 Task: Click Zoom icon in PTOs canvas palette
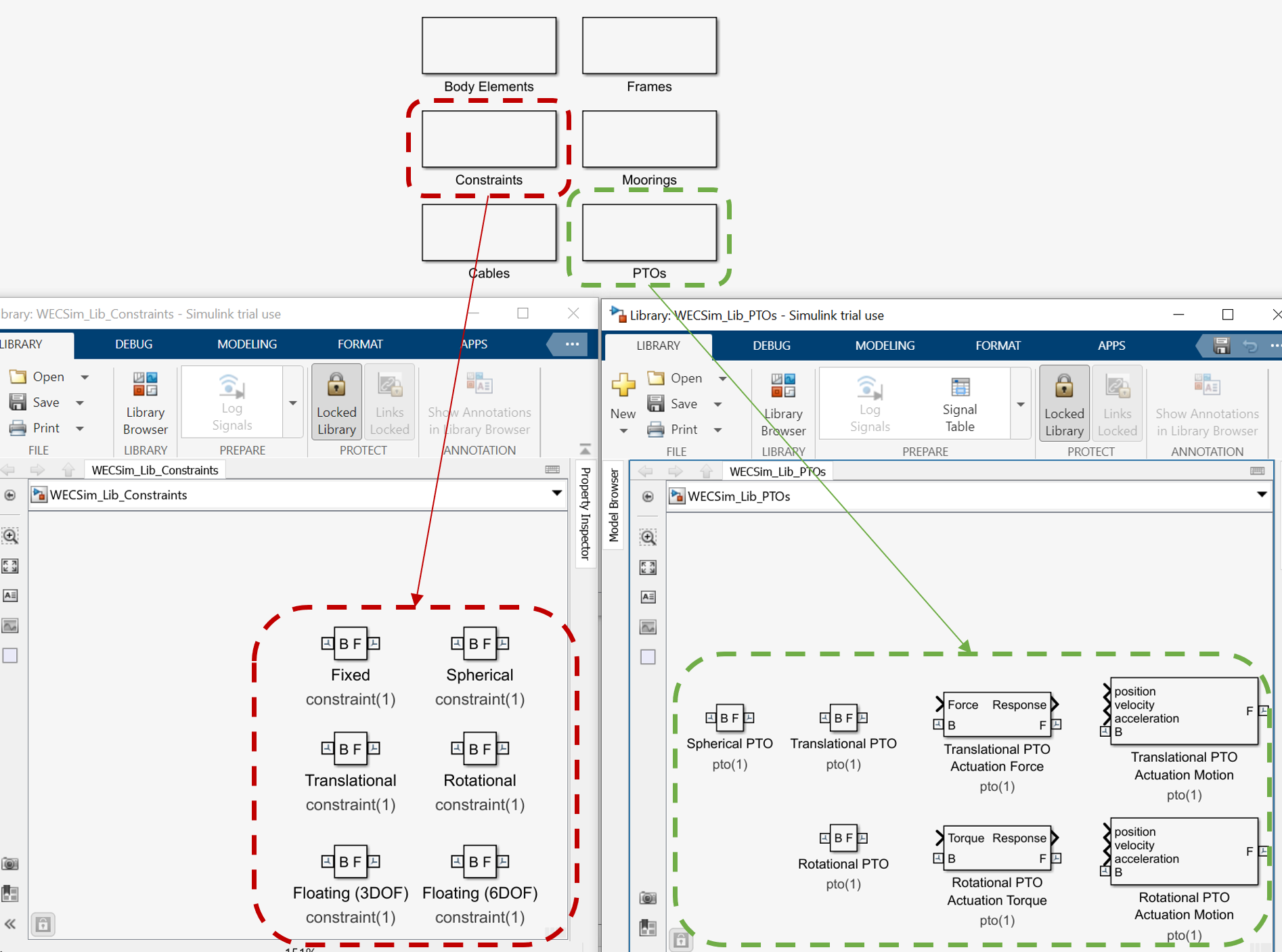tap(648, 538)
